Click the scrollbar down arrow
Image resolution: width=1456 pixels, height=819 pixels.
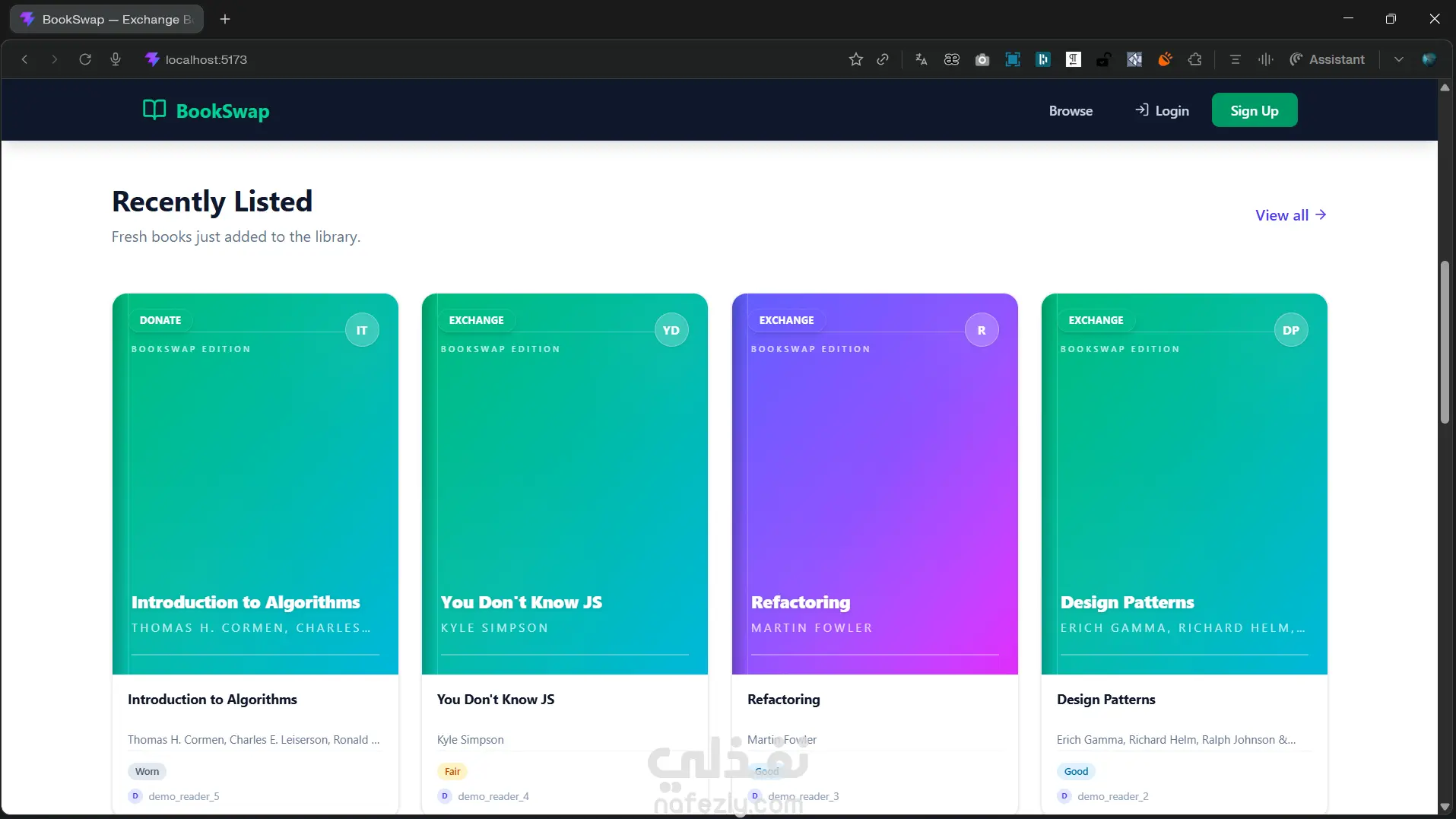(x=1445, y=807)
